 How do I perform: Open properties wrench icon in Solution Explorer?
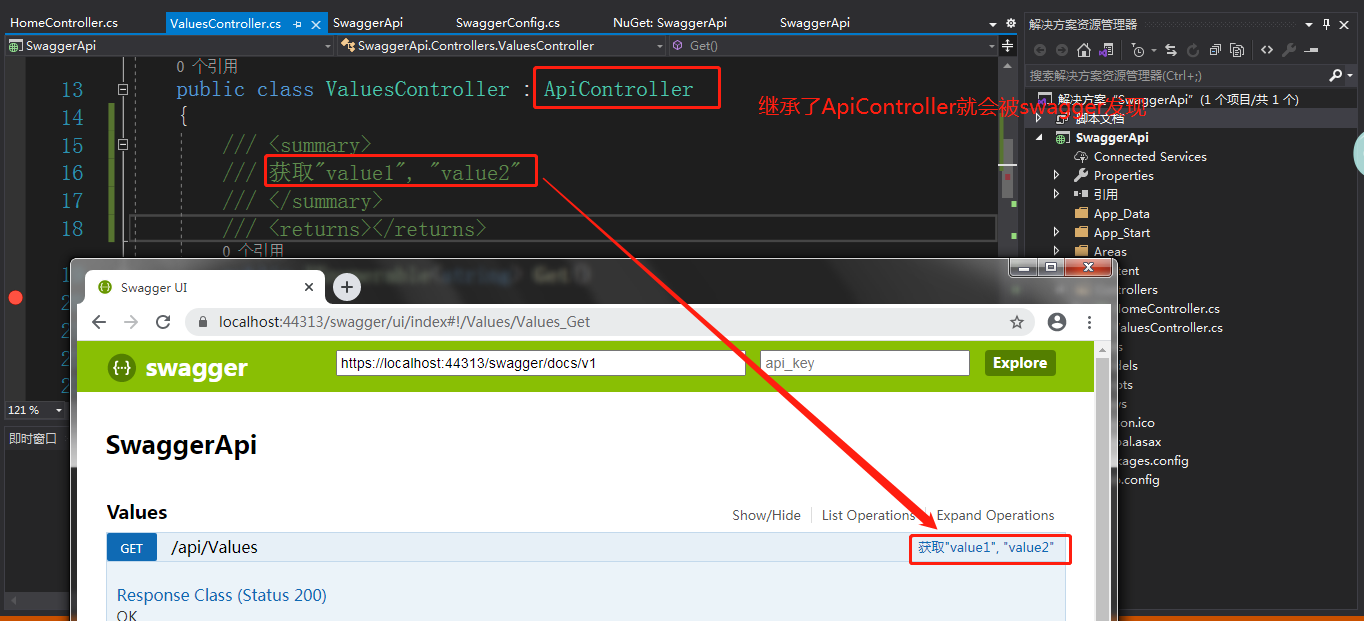point(1289,50)
